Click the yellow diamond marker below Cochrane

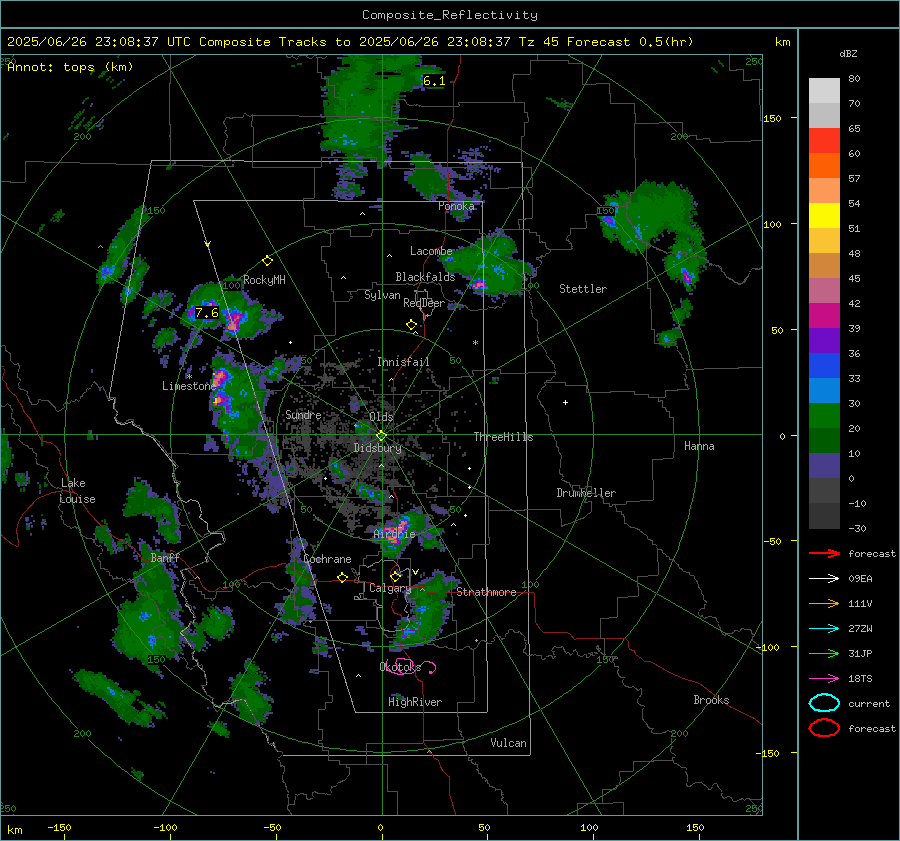pyautogui.click(x=343, y=577)
